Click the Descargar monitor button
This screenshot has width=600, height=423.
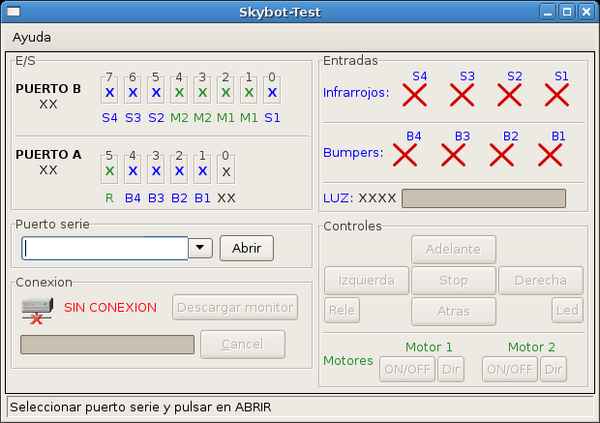click(236, 307)
